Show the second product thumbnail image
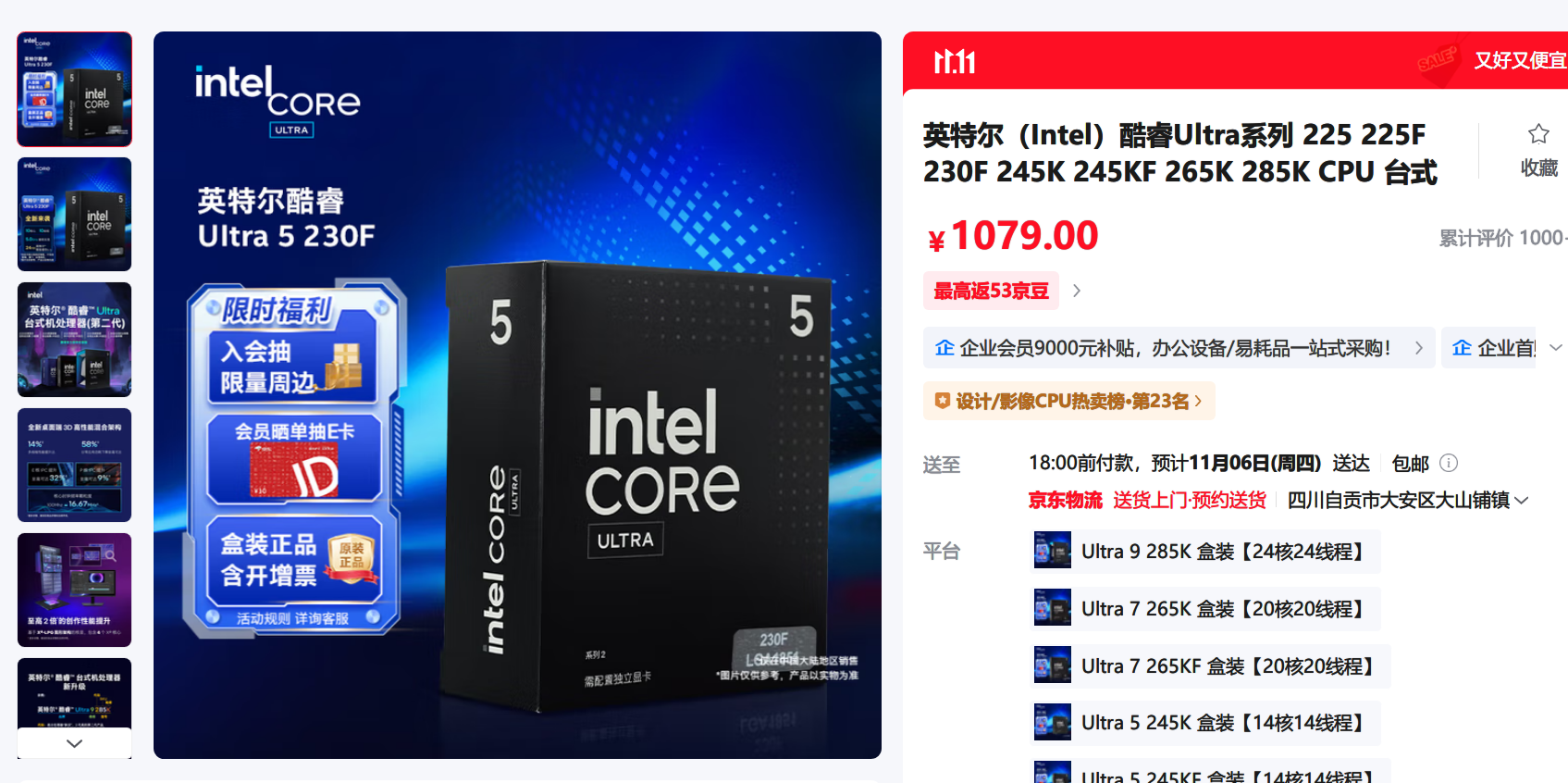Screen dimensions: 1568x783 [x=75, y=214]
